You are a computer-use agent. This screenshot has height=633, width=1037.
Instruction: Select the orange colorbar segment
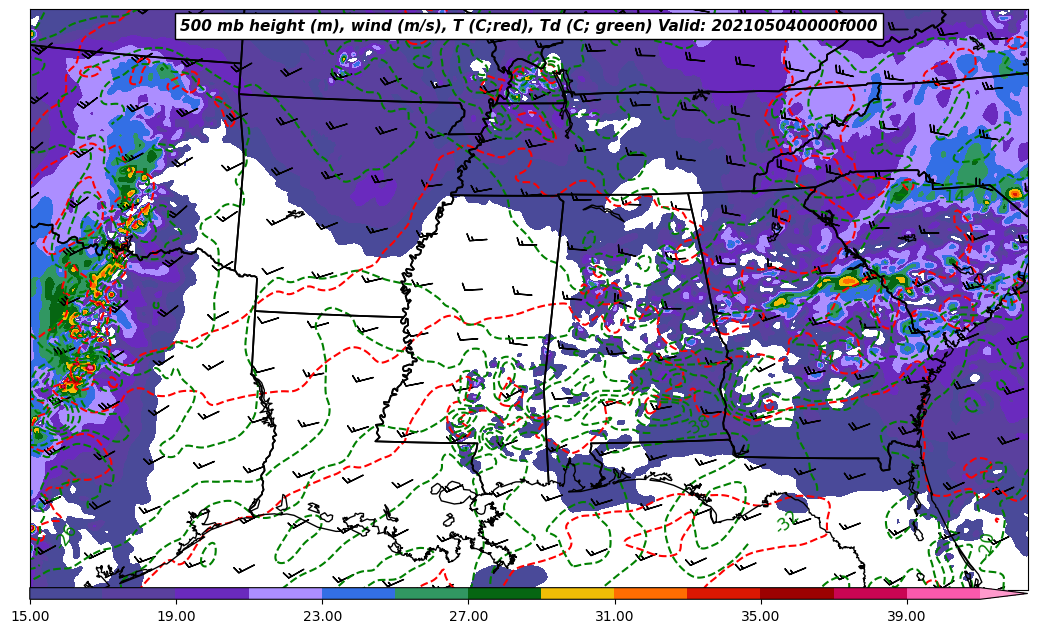coord(650,593)
